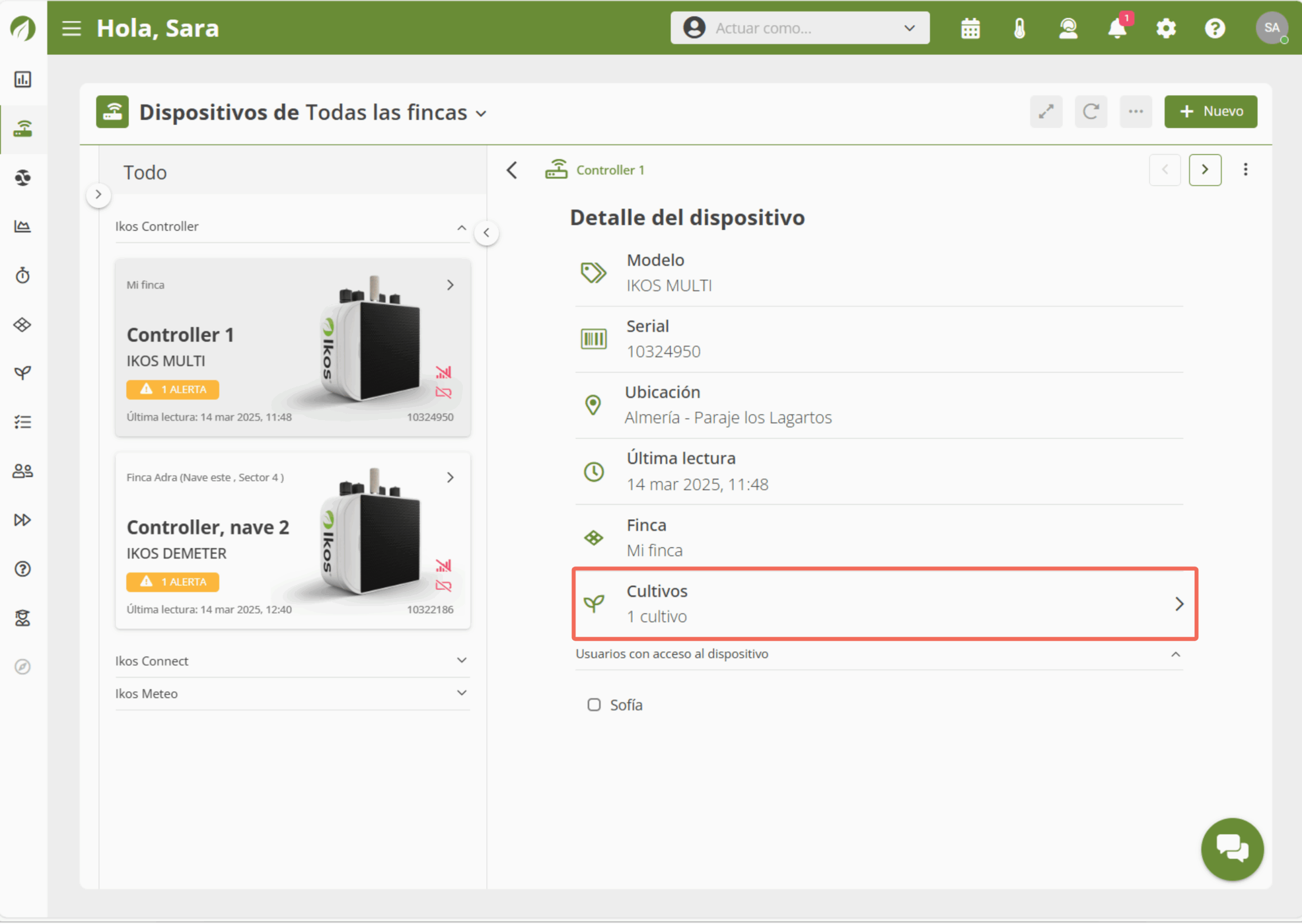Open the three-dot device options menu
The height and width of the screenshot is (924, 1302).
point(1245,169)
